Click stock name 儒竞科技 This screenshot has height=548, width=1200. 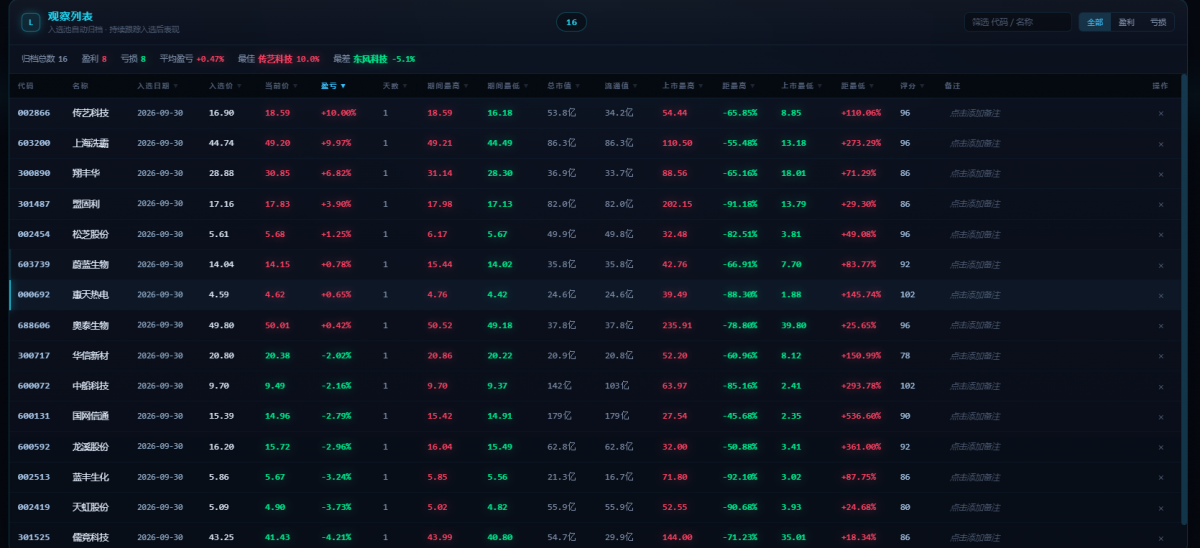(x=91, y=538)
